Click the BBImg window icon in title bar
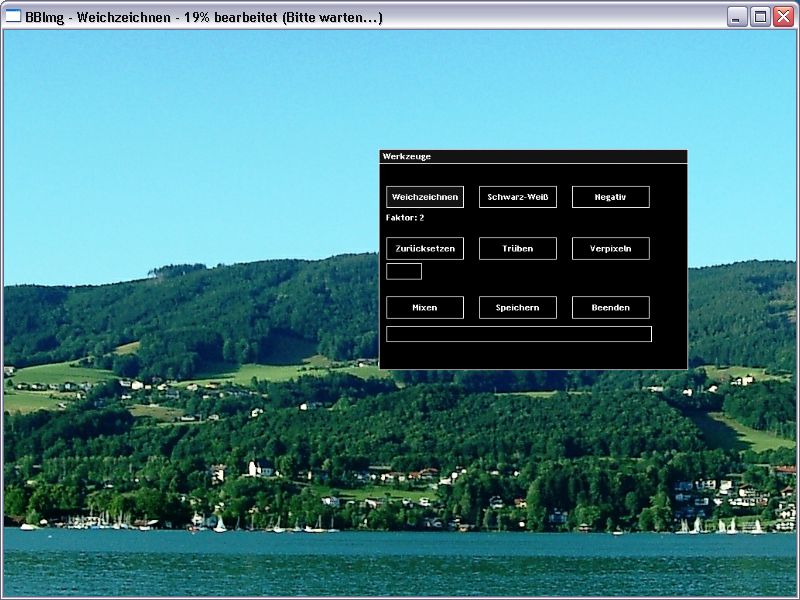800x600 pixels. tap(13, 16)
